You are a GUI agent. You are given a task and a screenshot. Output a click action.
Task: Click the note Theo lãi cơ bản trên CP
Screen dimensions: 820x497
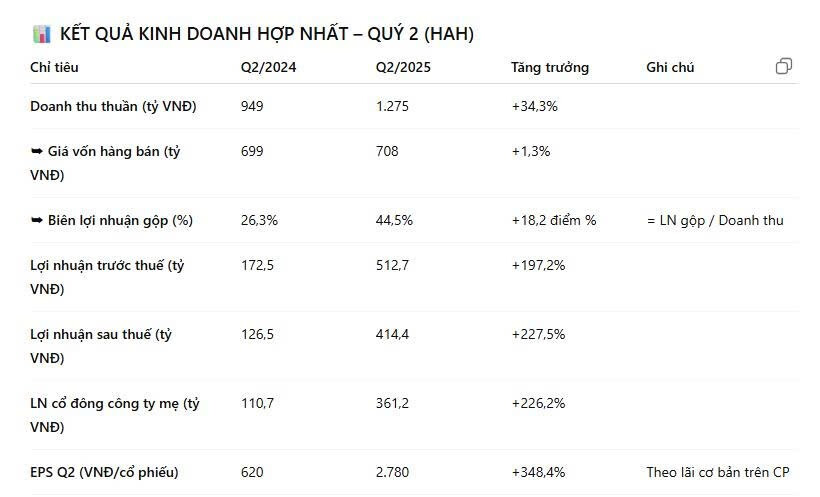click(718, 471)
